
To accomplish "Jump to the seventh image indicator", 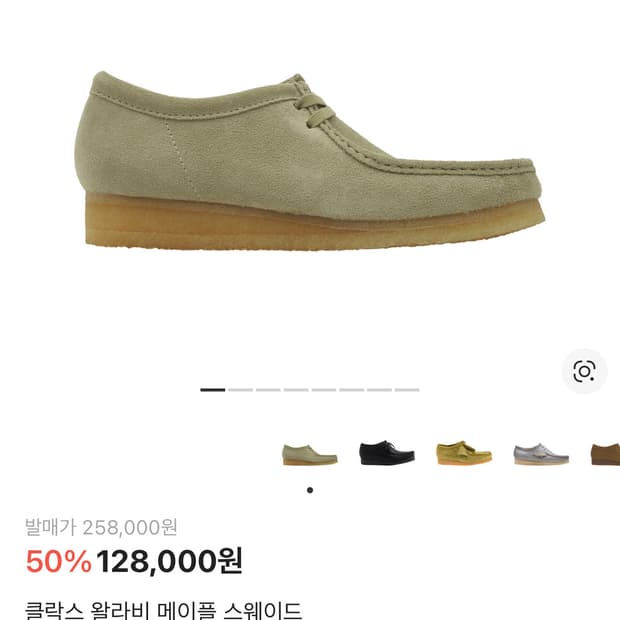I will [379, 390].
